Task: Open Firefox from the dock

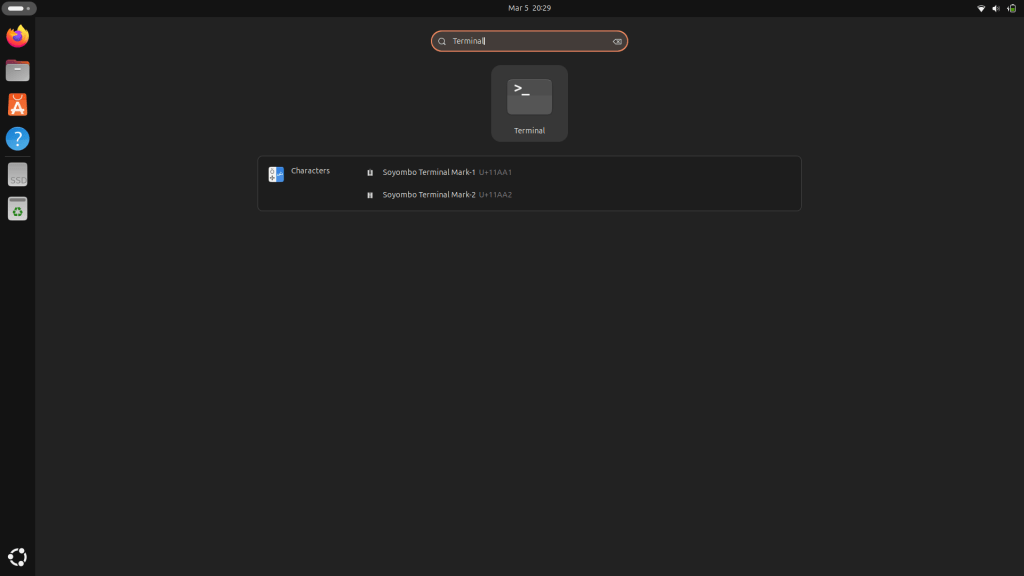Action: click(x=17, y=37)
